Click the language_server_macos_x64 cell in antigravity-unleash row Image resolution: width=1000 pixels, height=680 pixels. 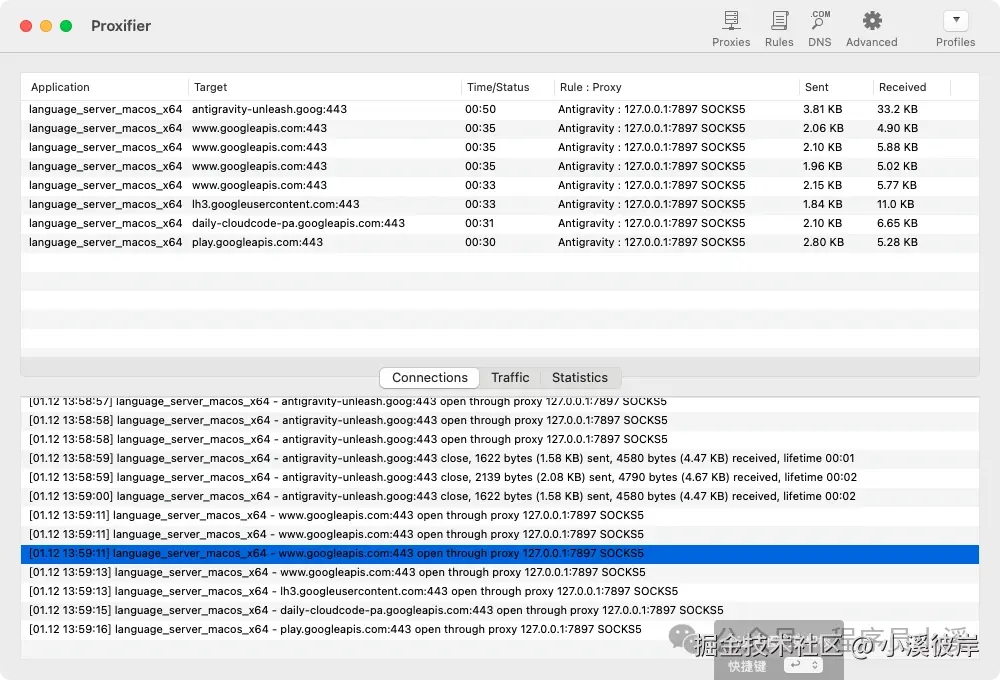pos(105,109)
